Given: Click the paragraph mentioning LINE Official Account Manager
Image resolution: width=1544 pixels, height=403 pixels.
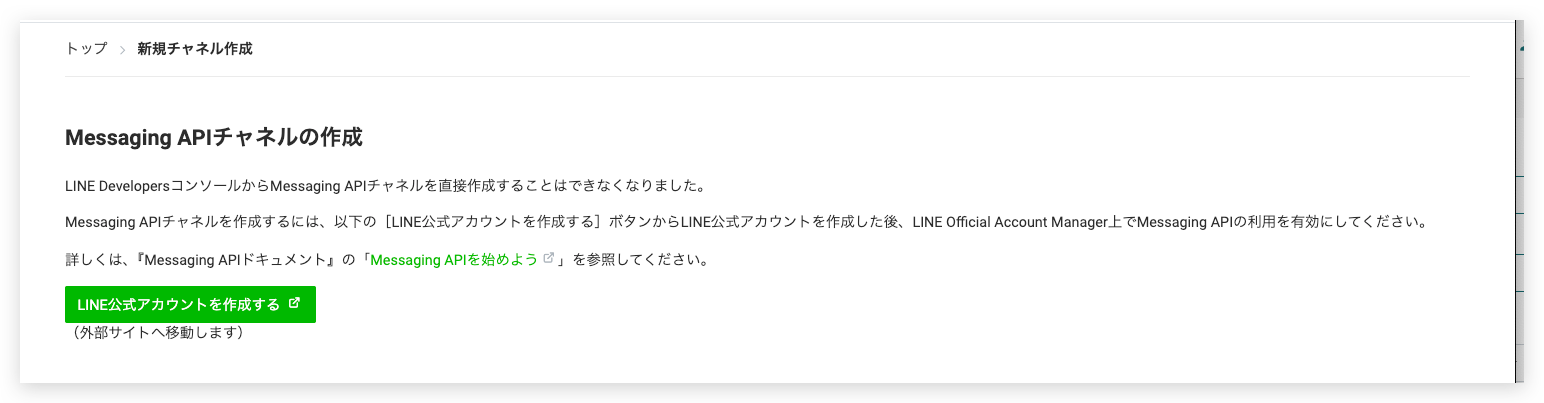Looking at the screenshot, I should click(745, 222).
